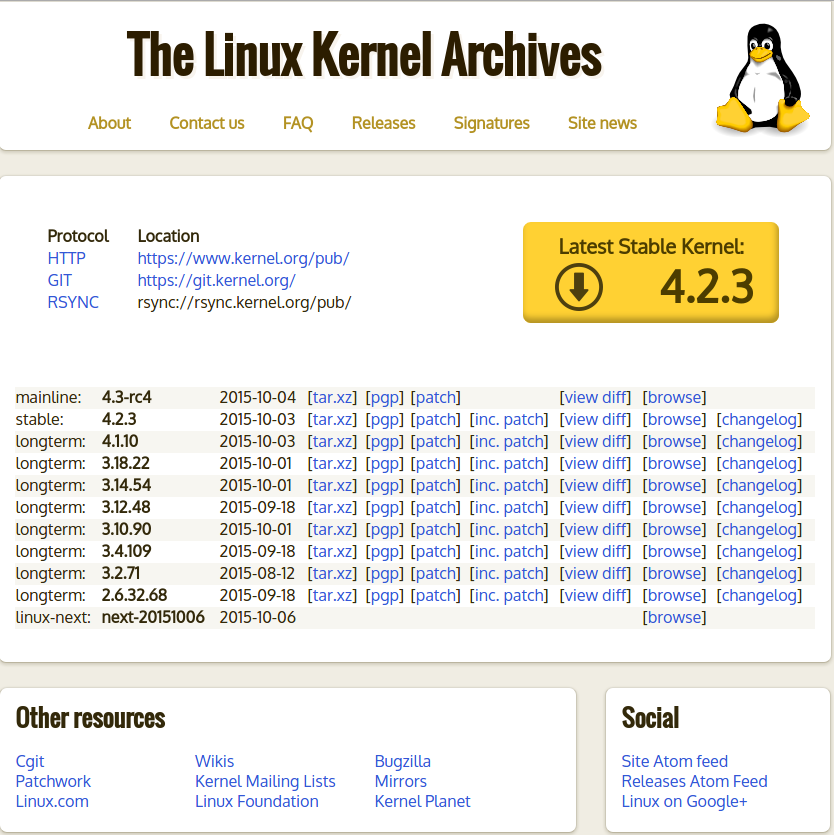Open the Site news page

602,123
